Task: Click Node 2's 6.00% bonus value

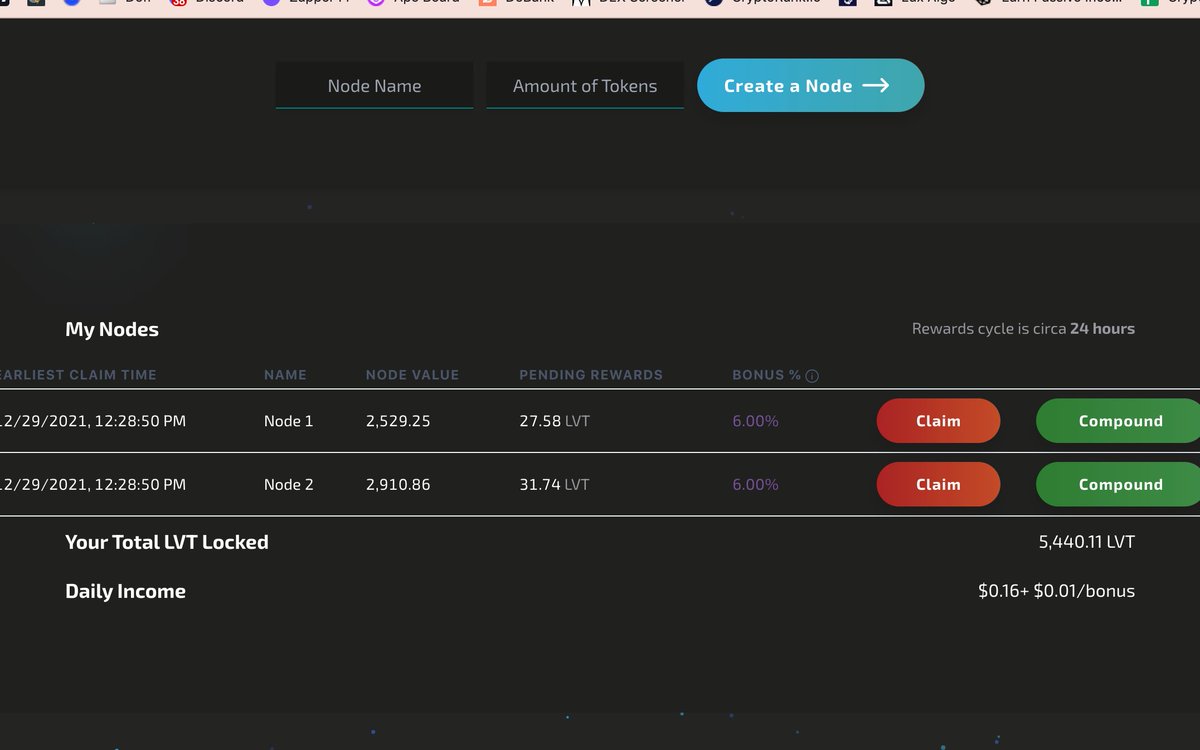Action: click(755, 484)
